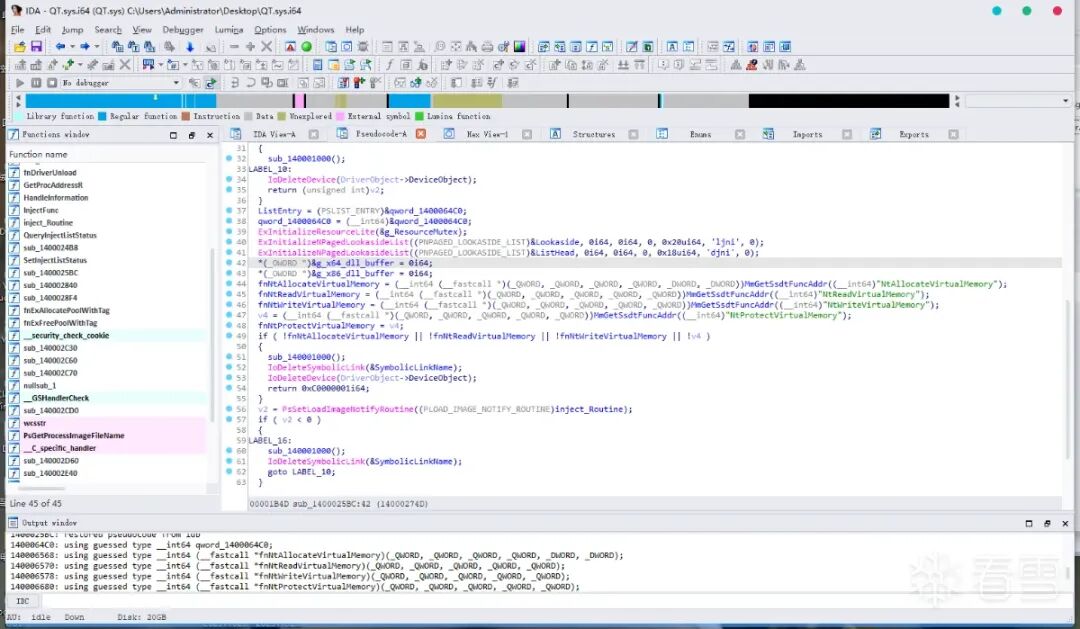Switch to the Enums tab

700,134
